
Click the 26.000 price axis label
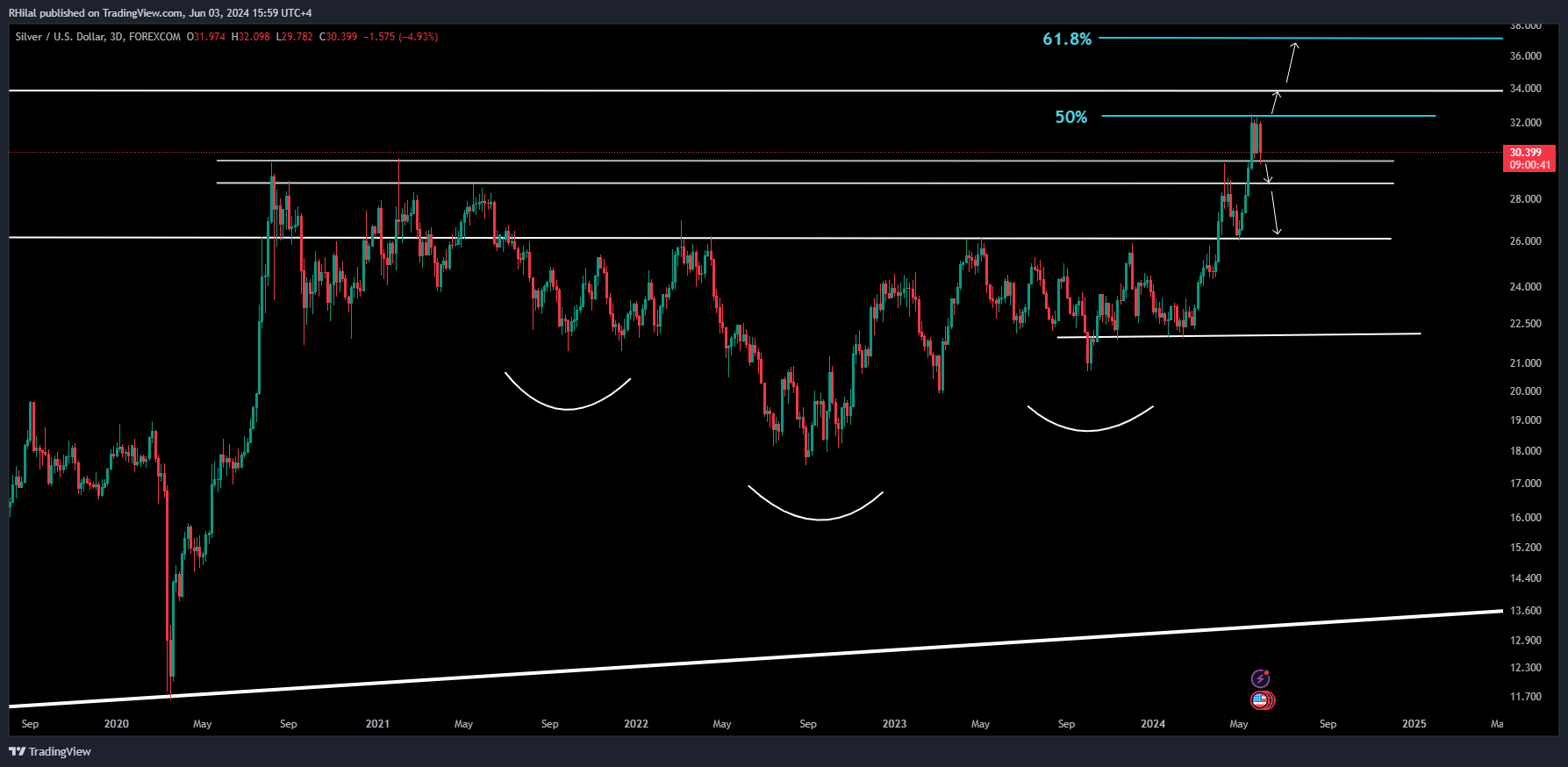[x=1526, y=241]
